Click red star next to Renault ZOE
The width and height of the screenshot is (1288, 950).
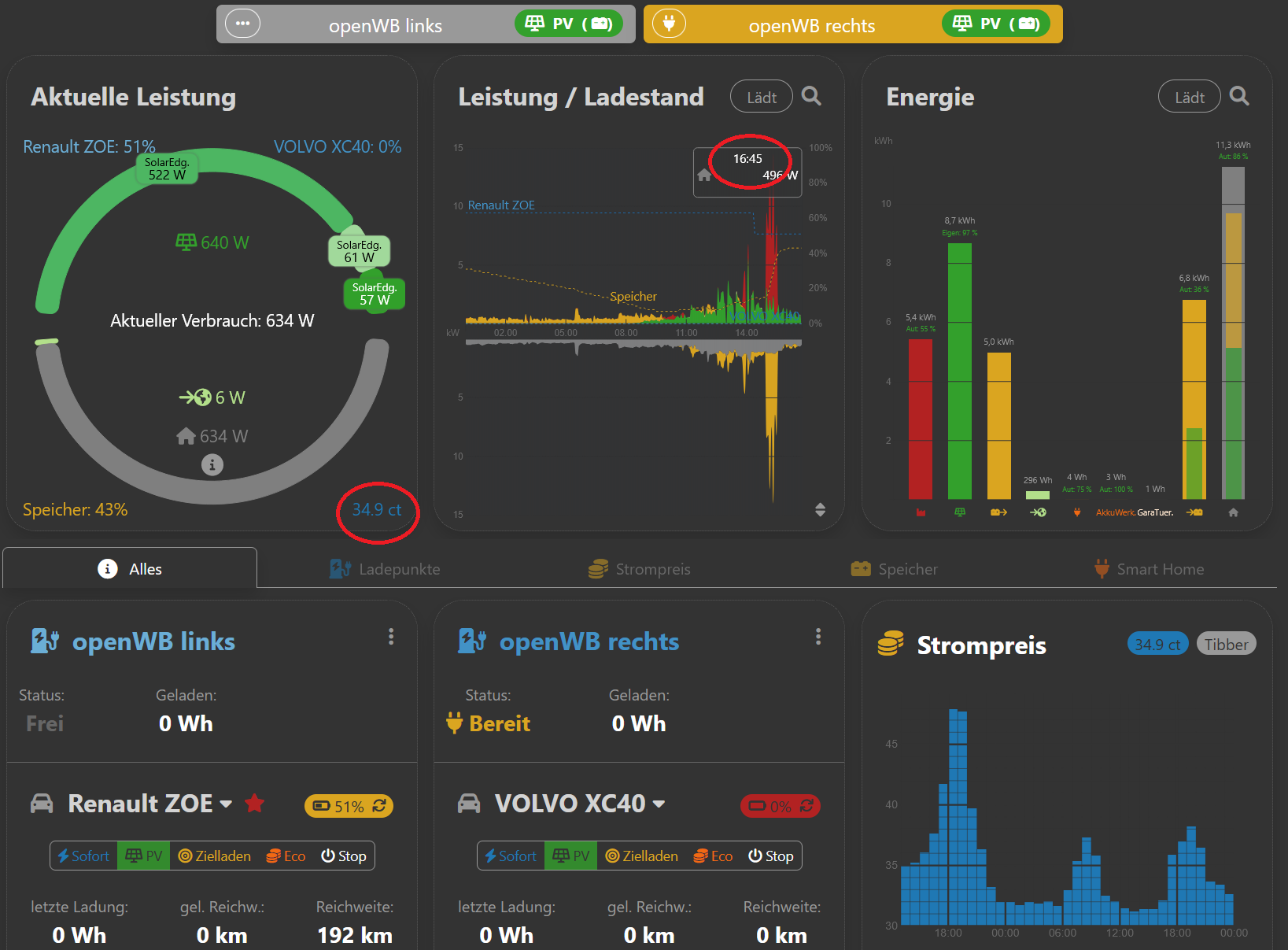(x=254, y=804)
